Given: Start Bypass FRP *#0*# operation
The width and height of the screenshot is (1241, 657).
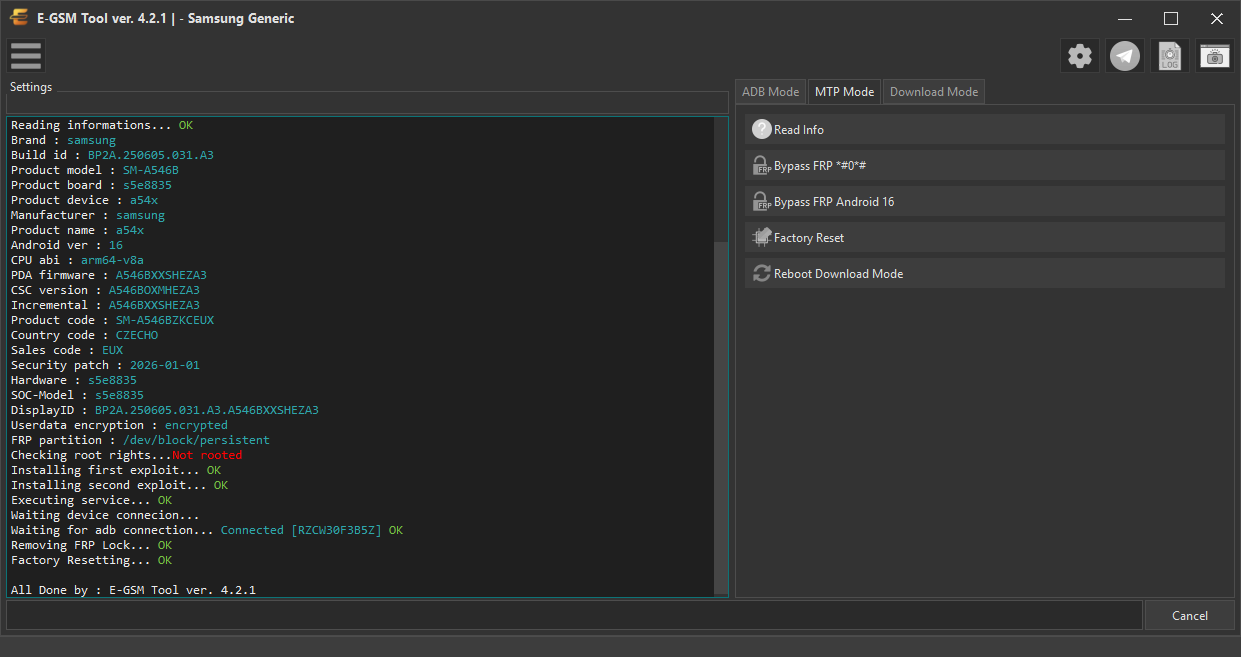Looking at the screenshot, I should tap(985, 165).
